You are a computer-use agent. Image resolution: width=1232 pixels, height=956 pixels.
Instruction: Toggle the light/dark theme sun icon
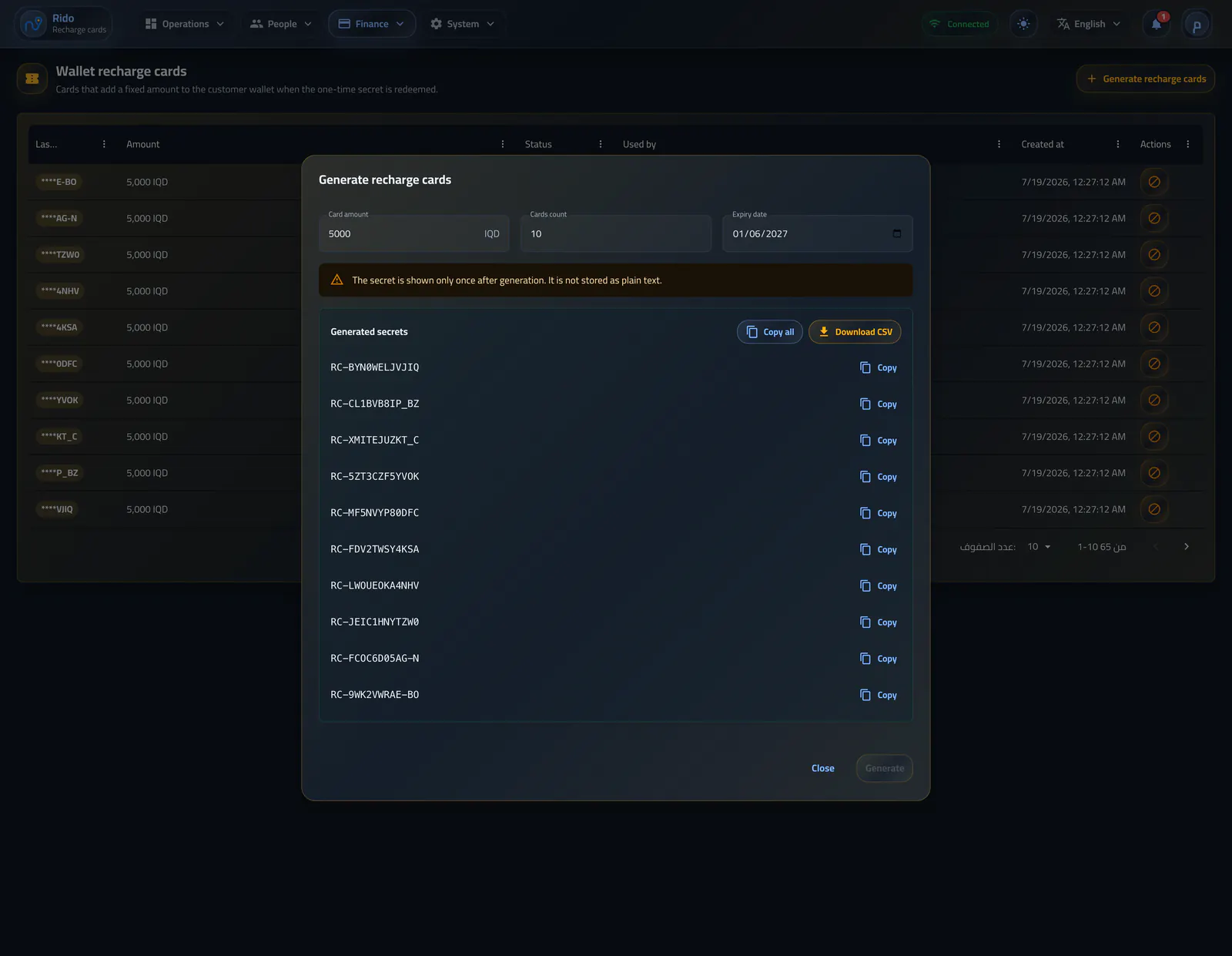click(1023, 24)
